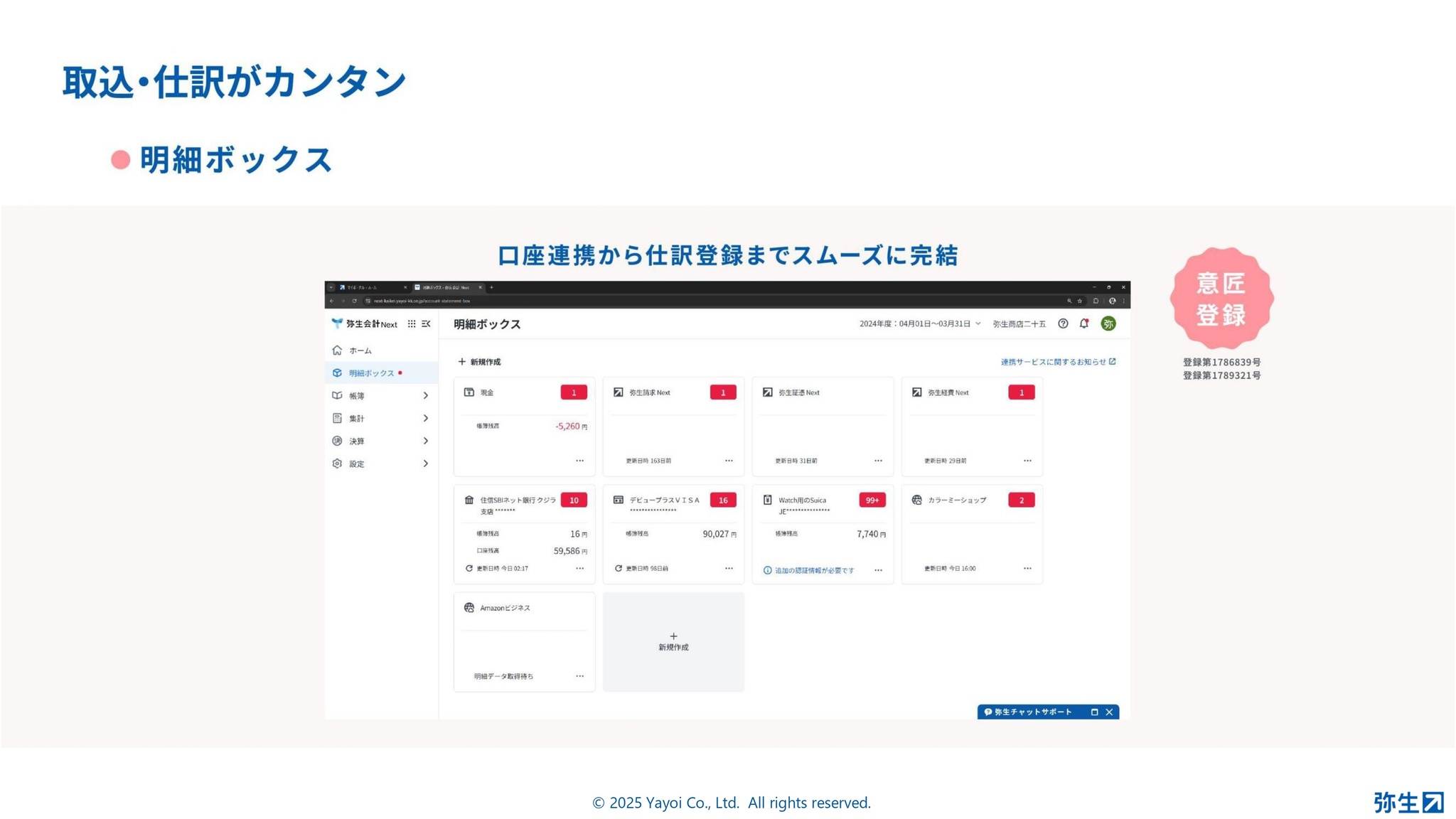This screenshot has width=1456, height=819.
Task: Click the 設定 gear icon
Action: (x=337, y=464)
